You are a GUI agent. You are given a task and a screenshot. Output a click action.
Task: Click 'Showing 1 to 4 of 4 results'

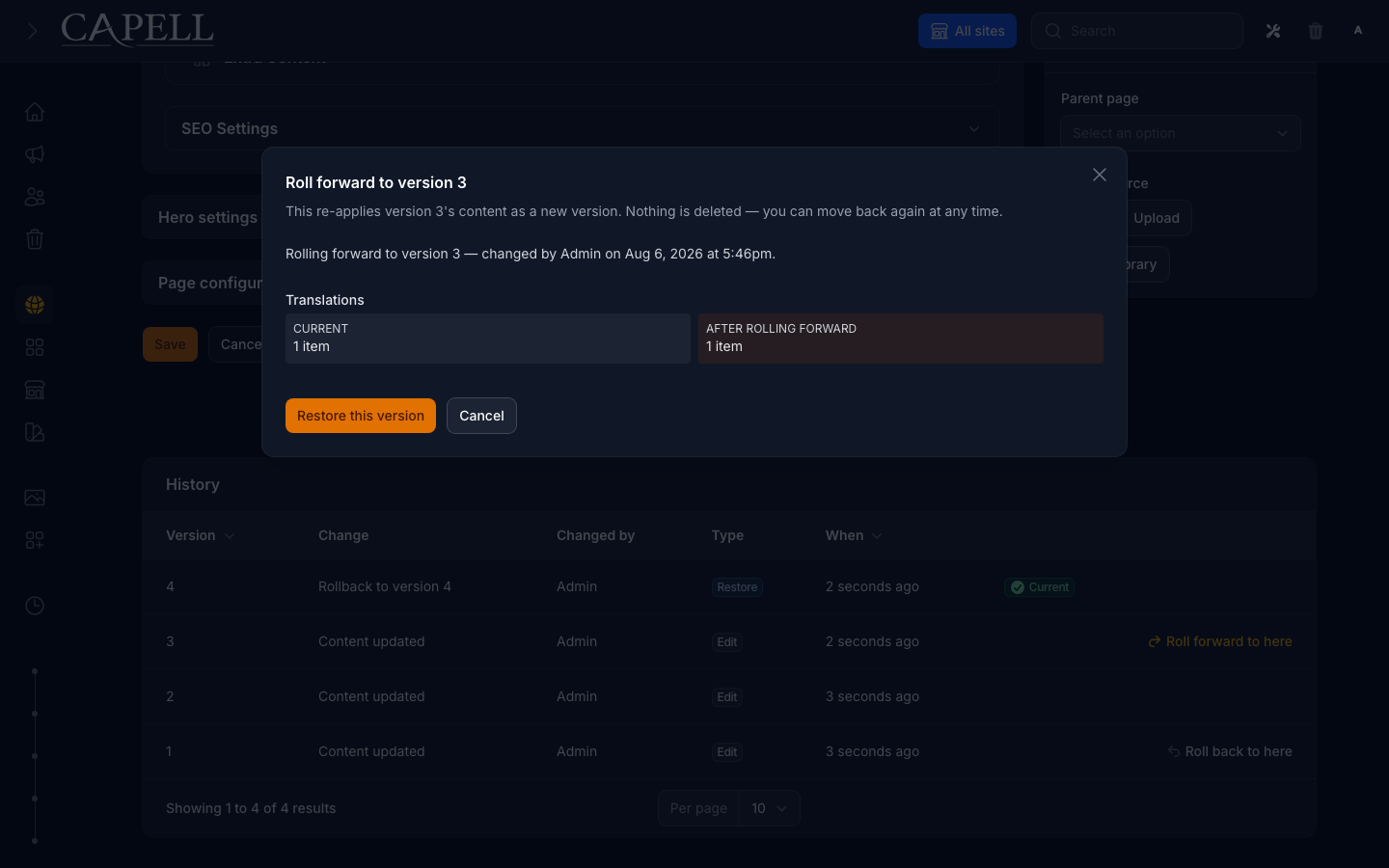click(251, 808)
